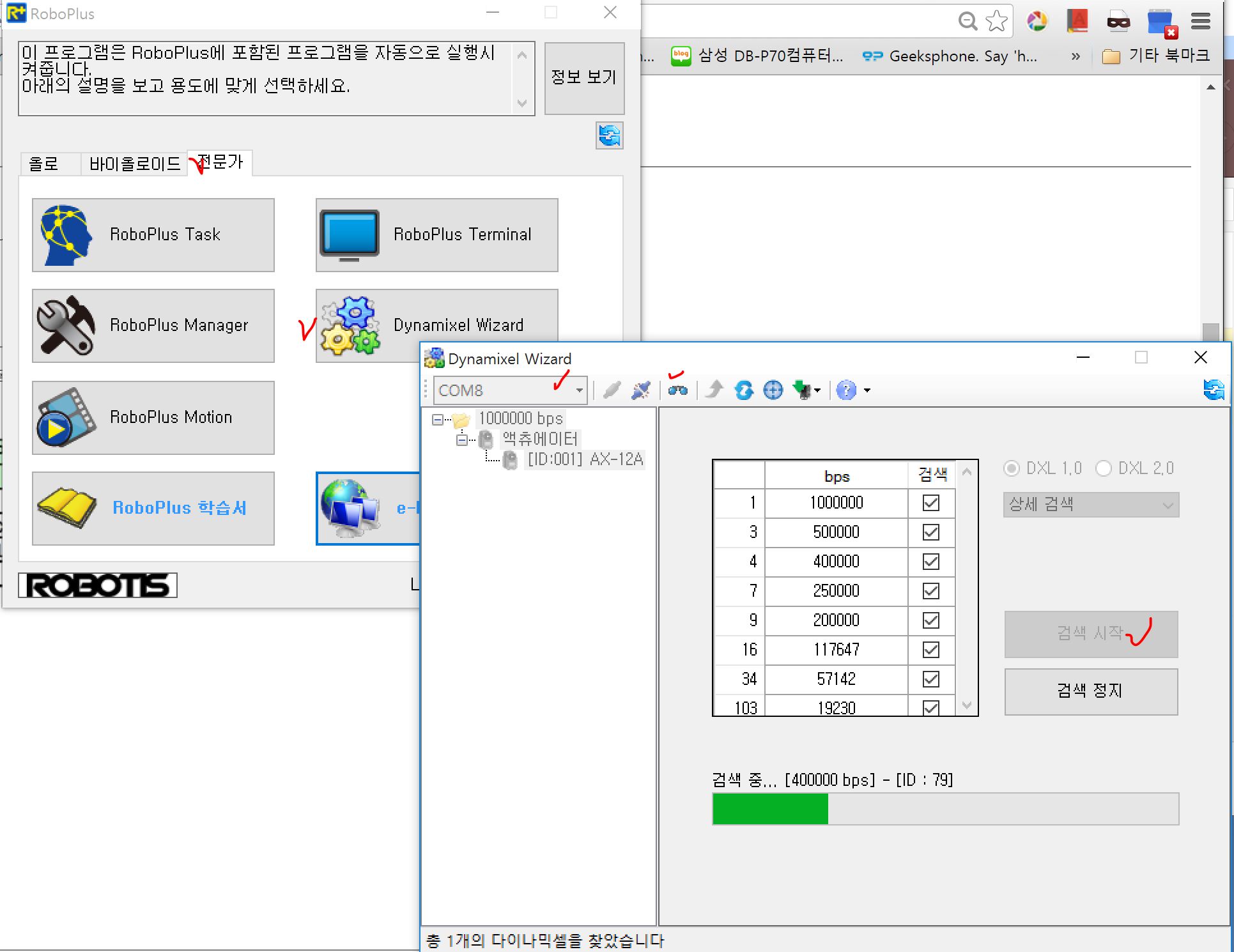Open the dropdown arrow beside the help icon

[867, 390]
